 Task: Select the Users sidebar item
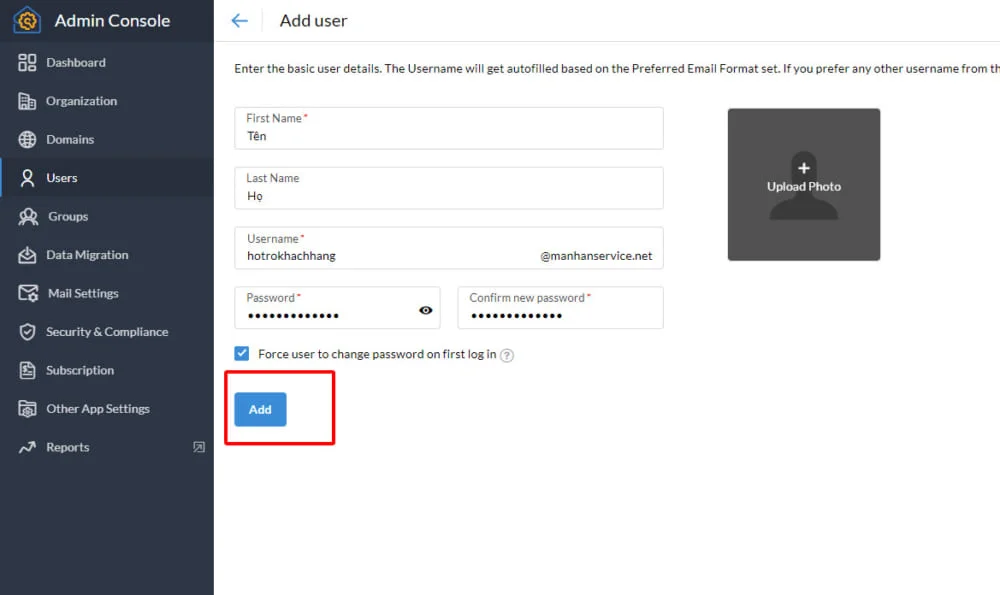coord(62,178)
